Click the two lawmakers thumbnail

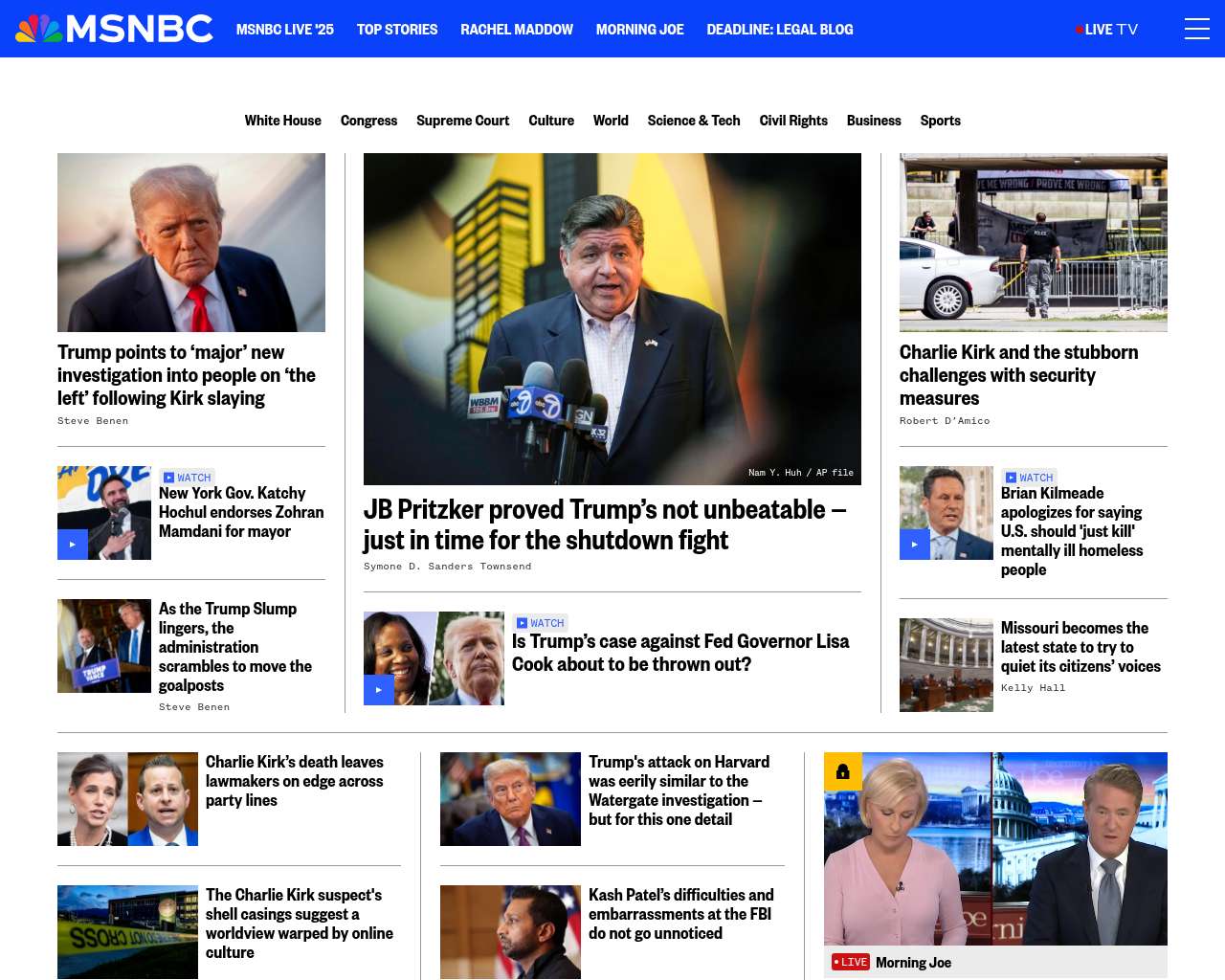pyautogui.click(x=127, y=799)
